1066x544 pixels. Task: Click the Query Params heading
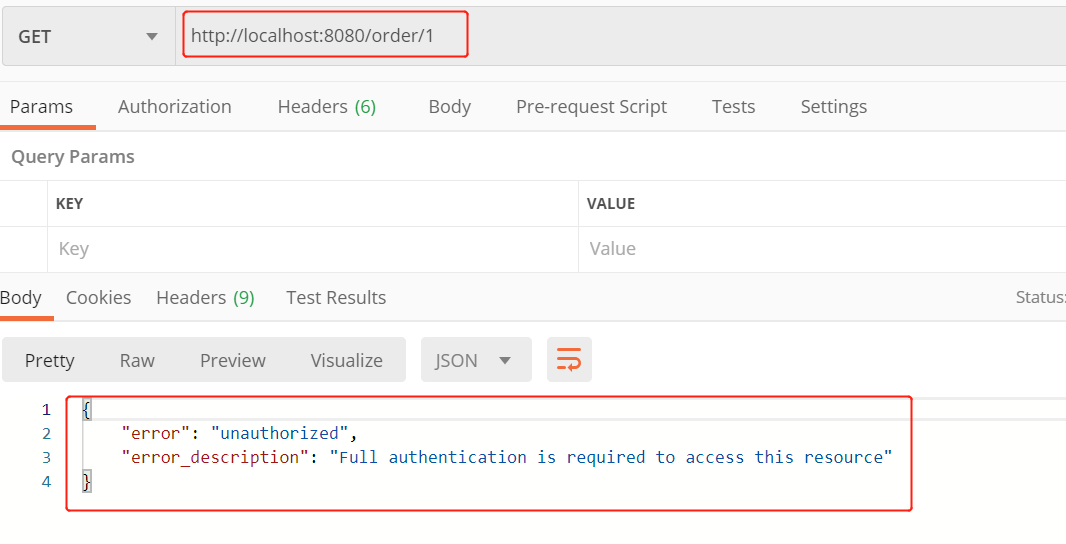(x=73, y=157)
